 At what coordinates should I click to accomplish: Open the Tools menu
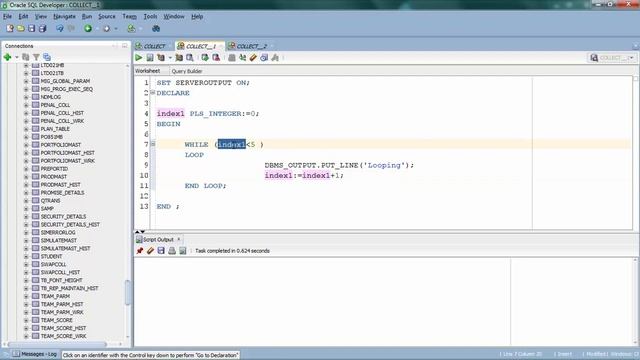150,16
